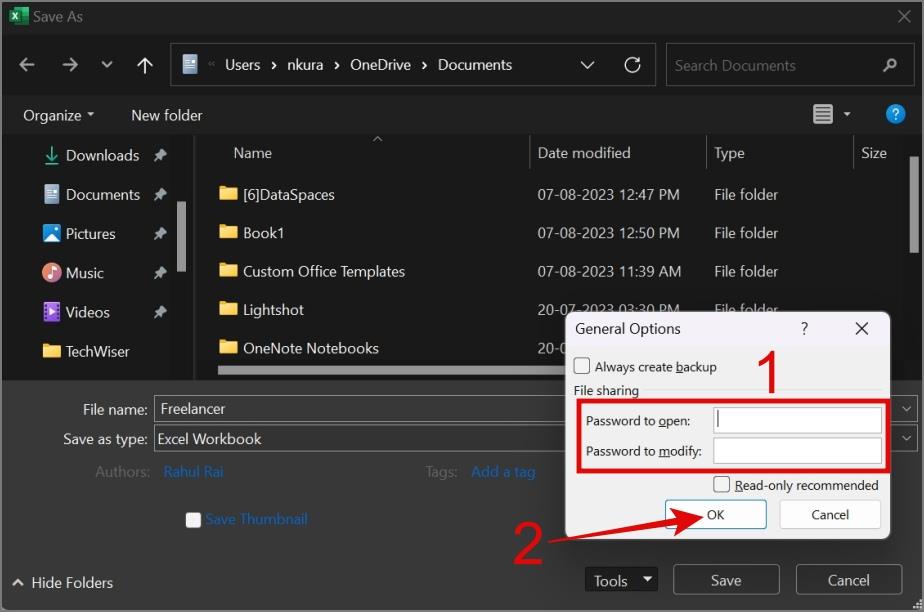Expand the address bar path dropdown
The height and width of the screenshot is (612, 924).
tap(588, 65)
